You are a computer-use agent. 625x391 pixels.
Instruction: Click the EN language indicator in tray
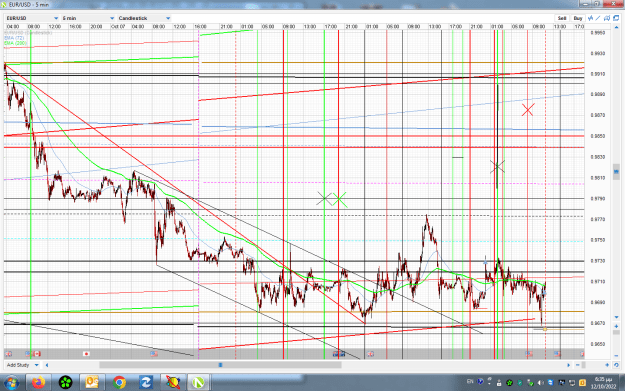(x=470, y=382)
